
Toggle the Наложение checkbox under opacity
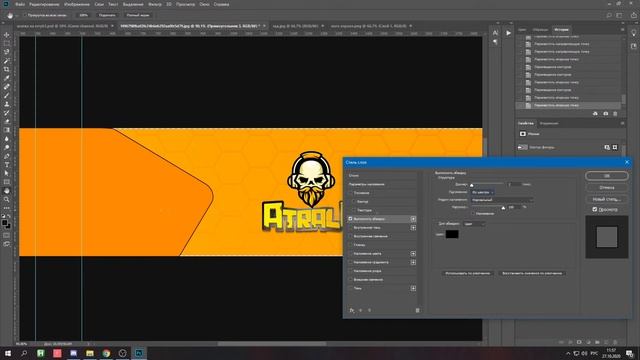click(473, 213)
